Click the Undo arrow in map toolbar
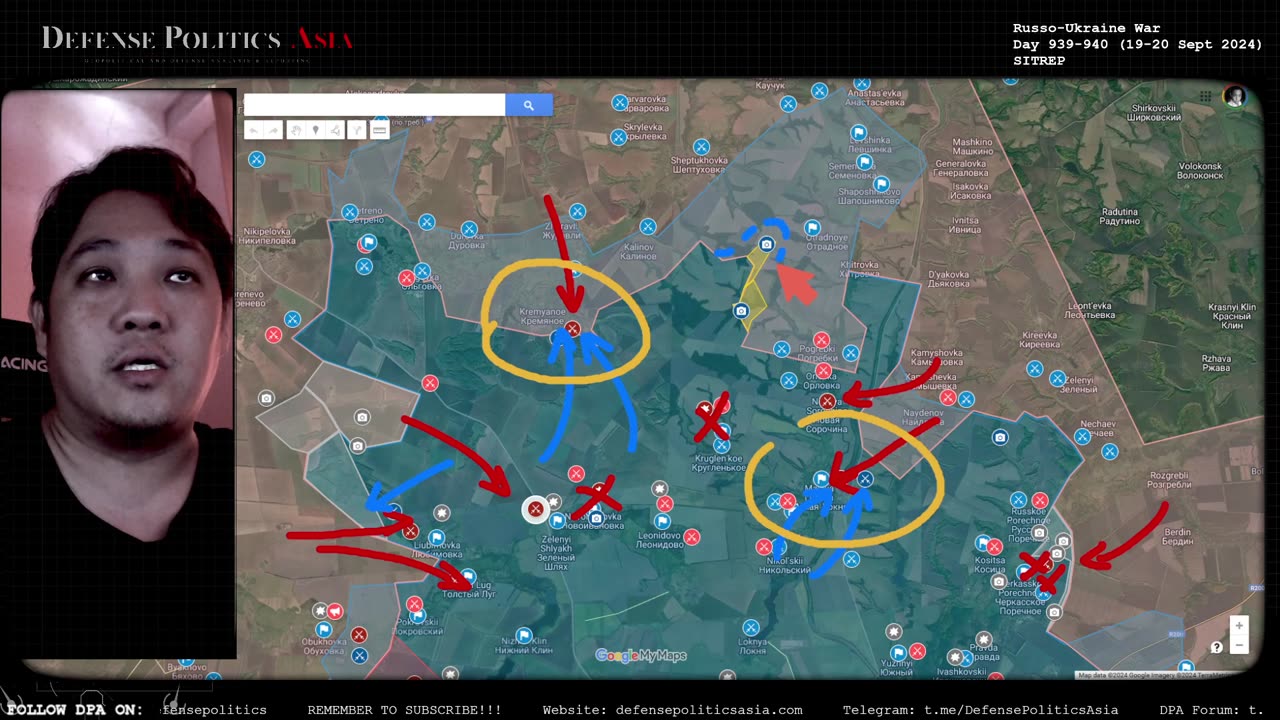 coord(254,130)
